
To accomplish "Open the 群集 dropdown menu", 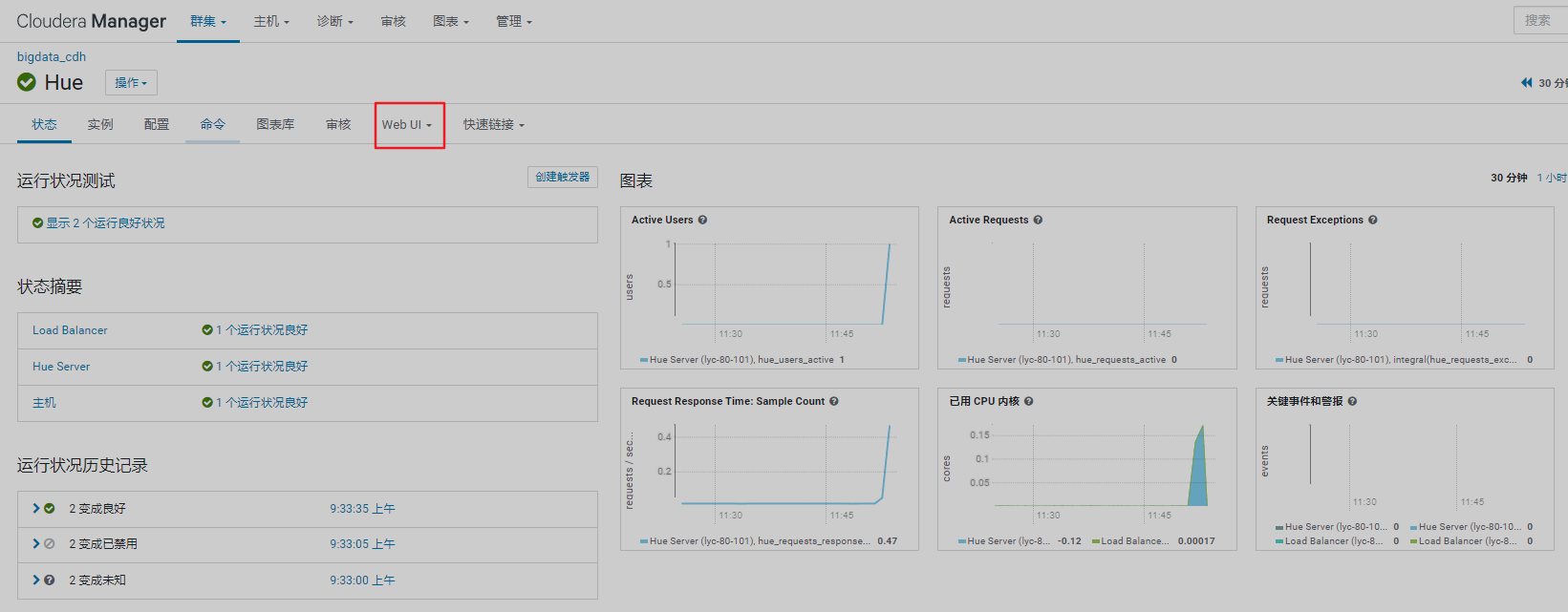I will coord(208,21).
